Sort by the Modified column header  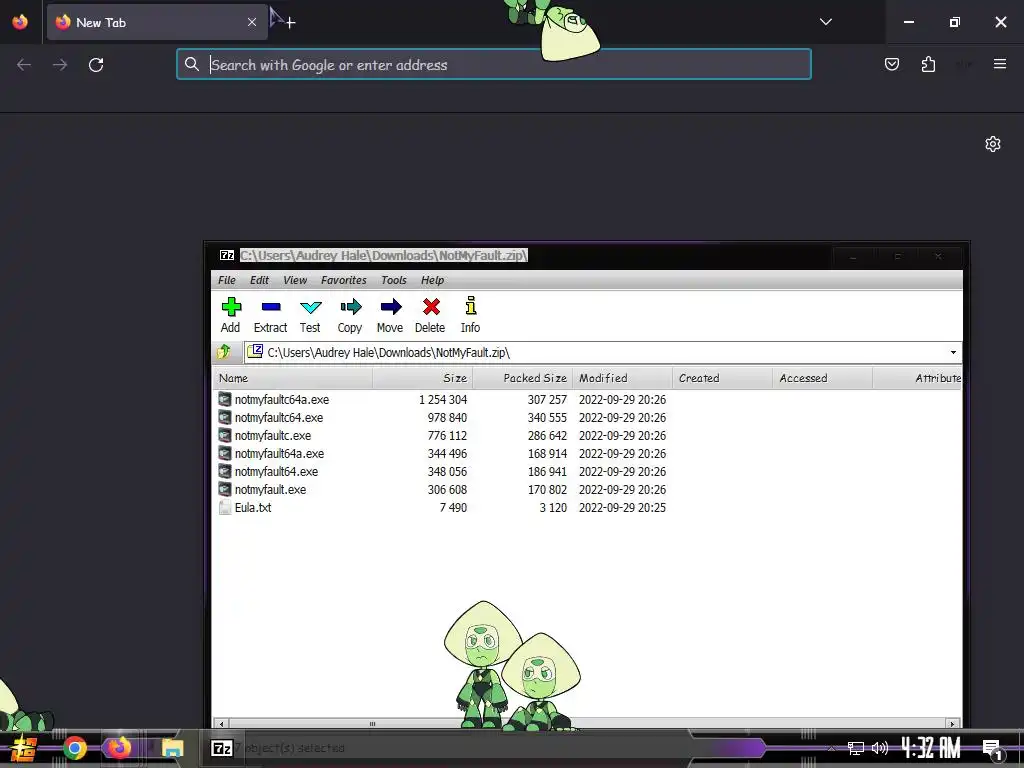point(622,378)
